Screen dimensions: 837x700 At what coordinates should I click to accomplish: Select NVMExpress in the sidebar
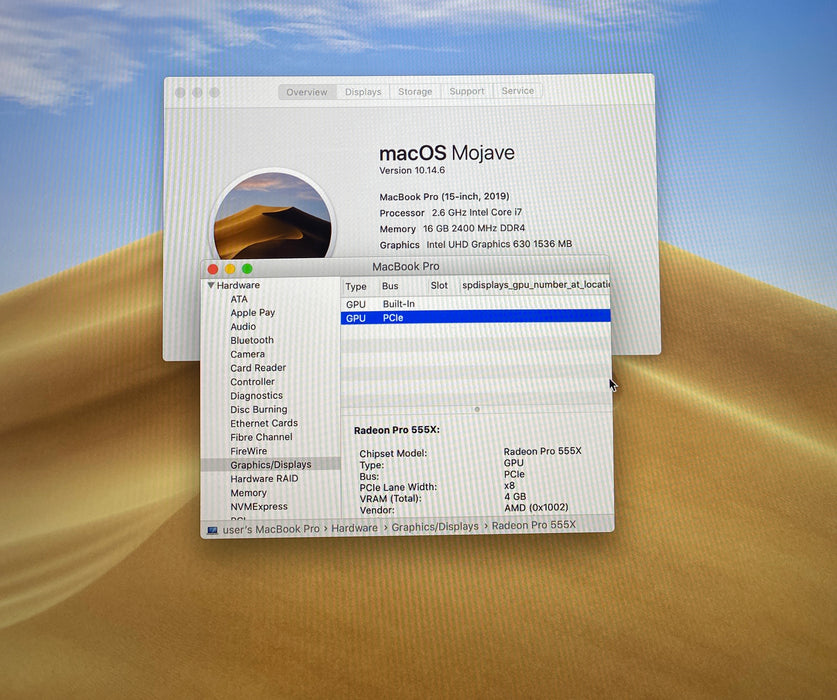point(259,506)
